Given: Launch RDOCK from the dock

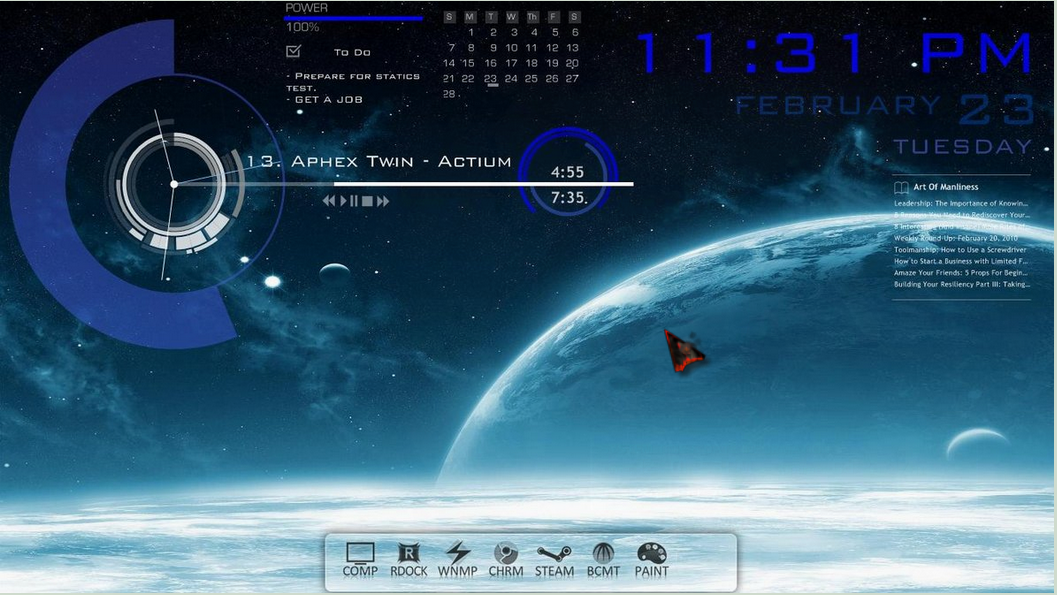Looking at the screenshot, I should (409, 559).
